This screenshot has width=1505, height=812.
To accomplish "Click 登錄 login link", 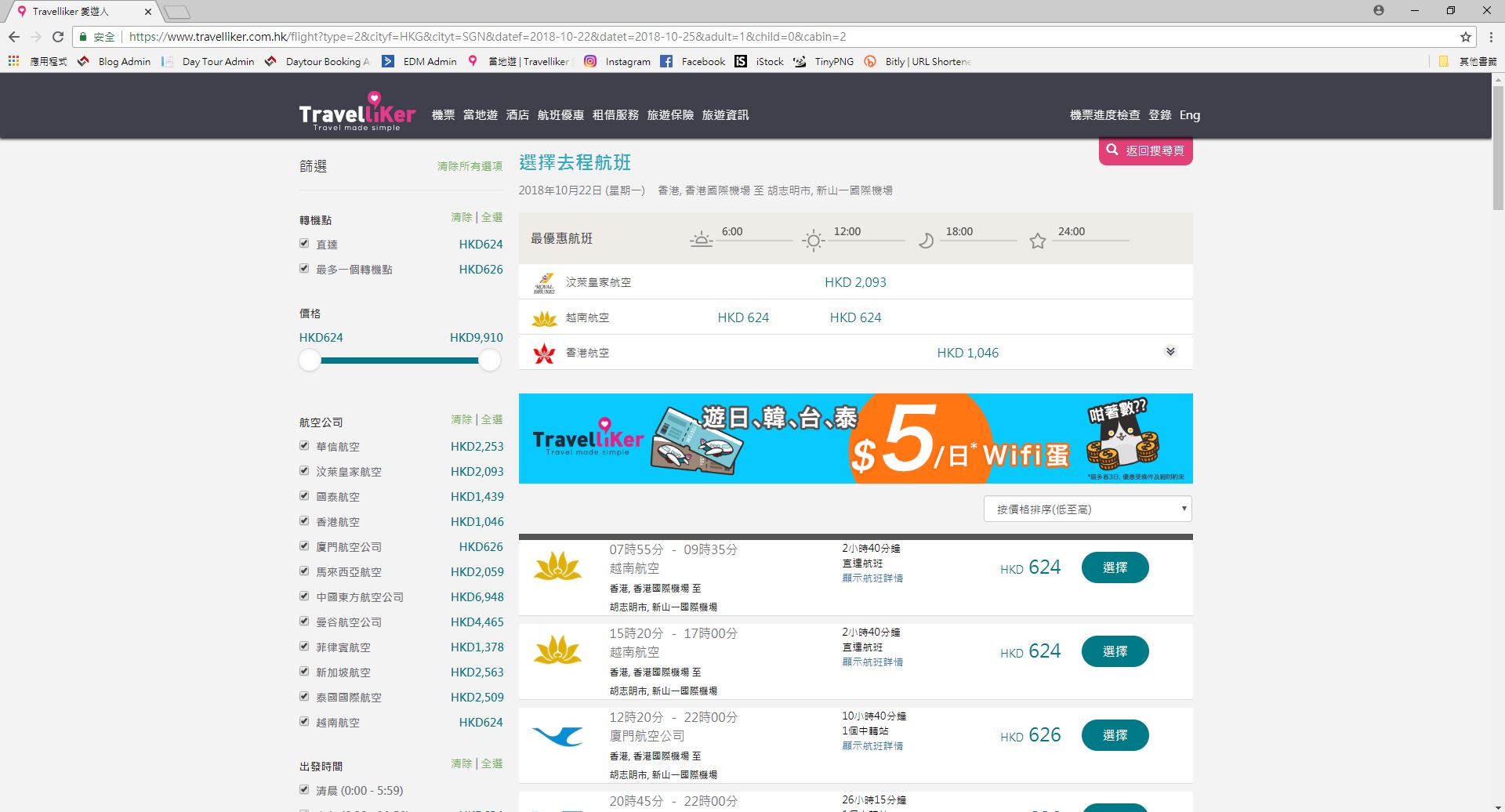I will pyautogui.click(x=1159, y=115).
